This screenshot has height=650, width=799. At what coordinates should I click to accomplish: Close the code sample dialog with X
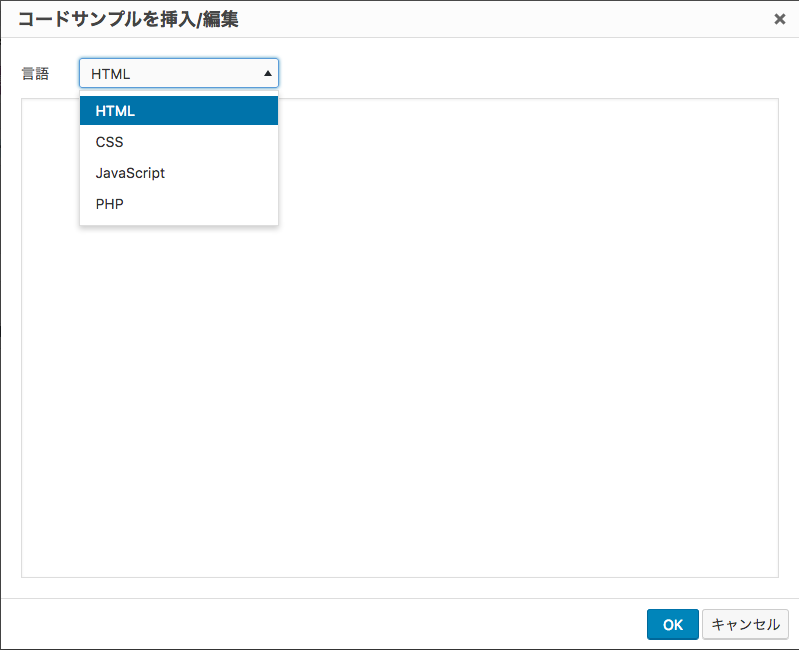(x=779, y=19)
